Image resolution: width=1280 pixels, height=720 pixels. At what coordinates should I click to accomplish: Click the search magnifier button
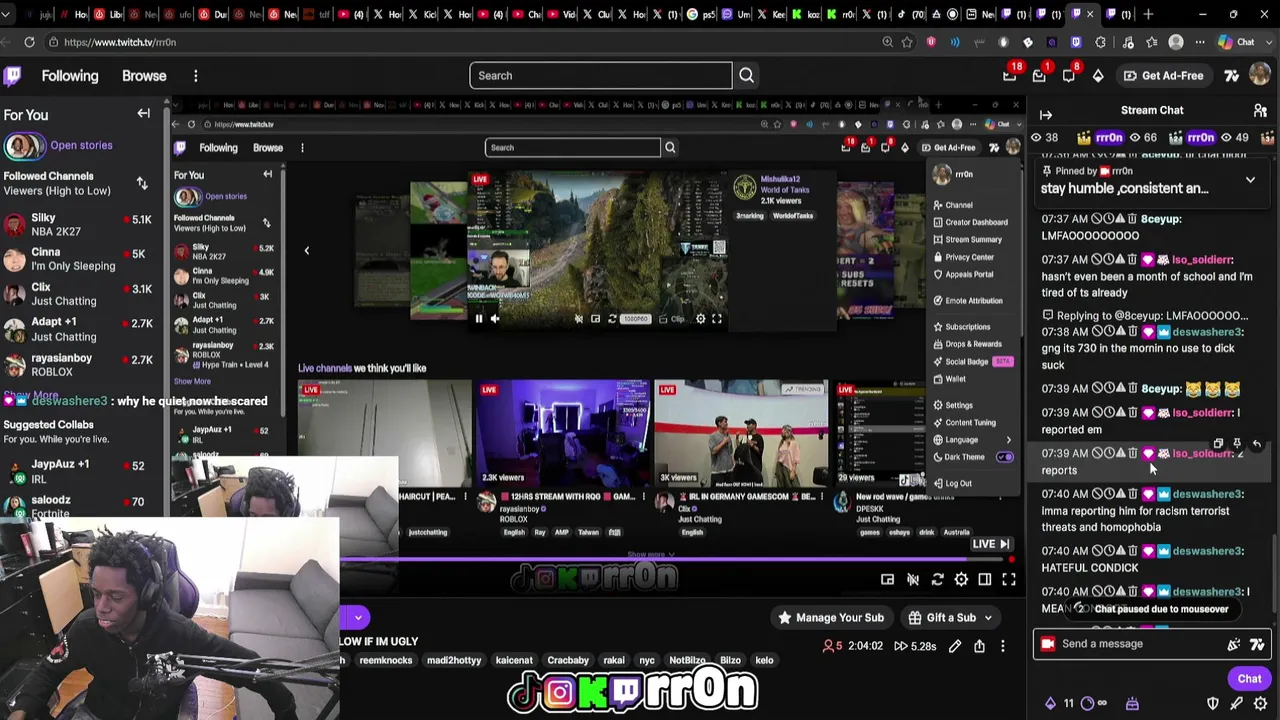pos(746,76)
